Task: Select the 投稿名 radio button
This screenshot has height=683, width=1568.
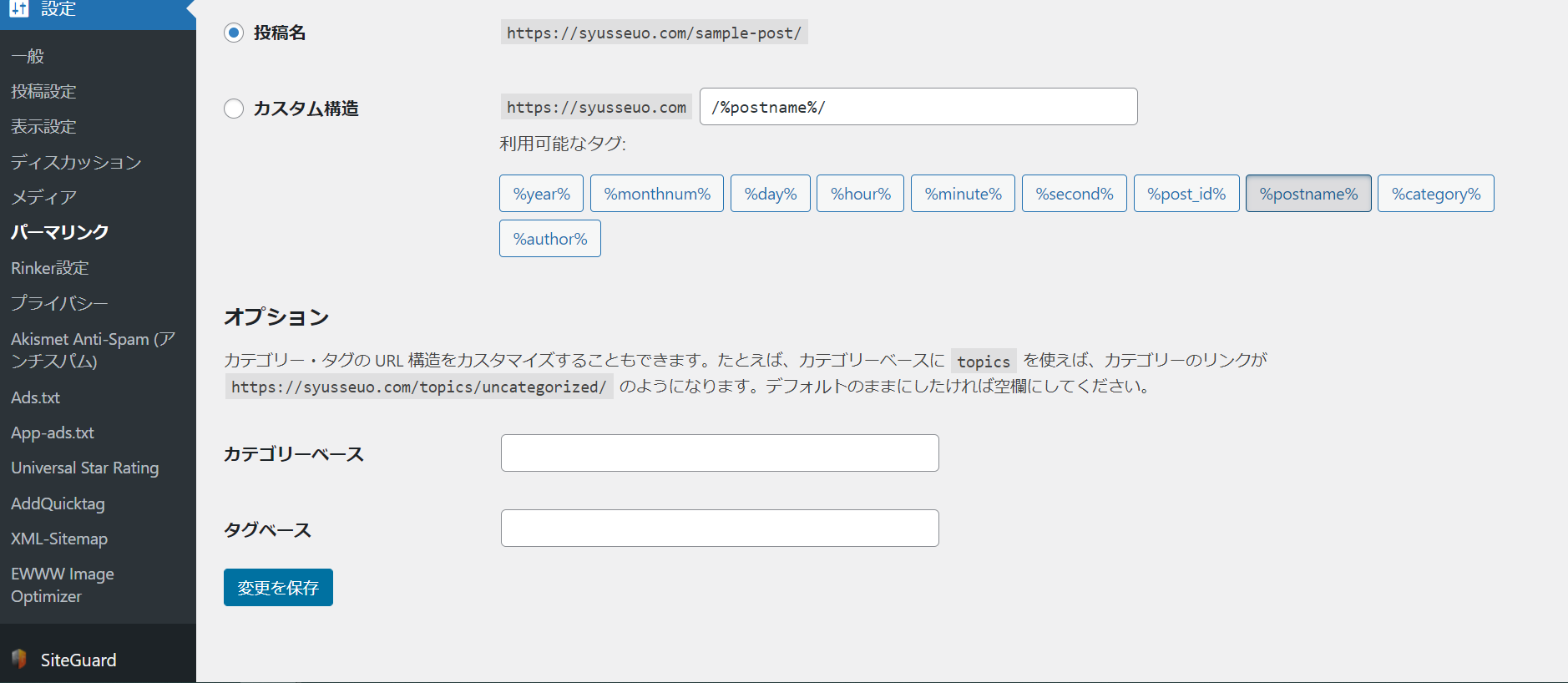Action: pyautogui.click(x=234, y=33)
